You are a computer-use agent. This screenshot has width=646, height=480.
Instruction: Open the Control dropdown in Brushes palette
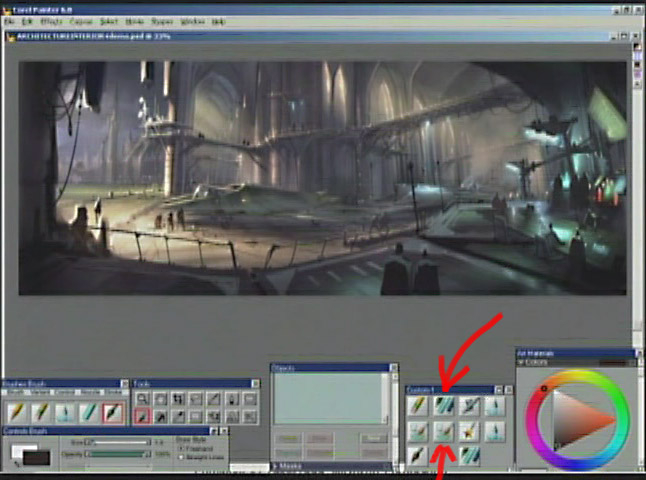pos(65,392)
